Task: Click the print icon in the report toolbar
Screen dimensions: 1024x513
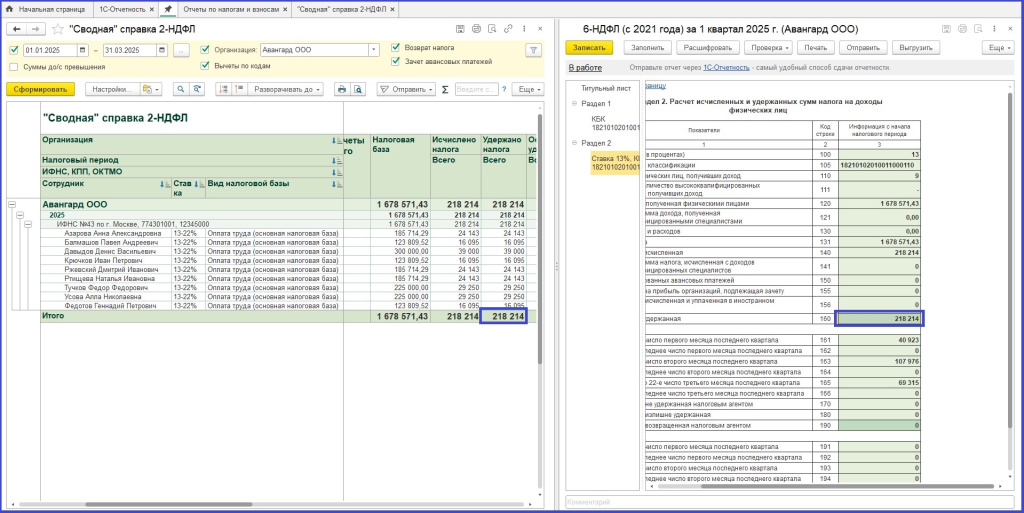Action: [342, 89]
